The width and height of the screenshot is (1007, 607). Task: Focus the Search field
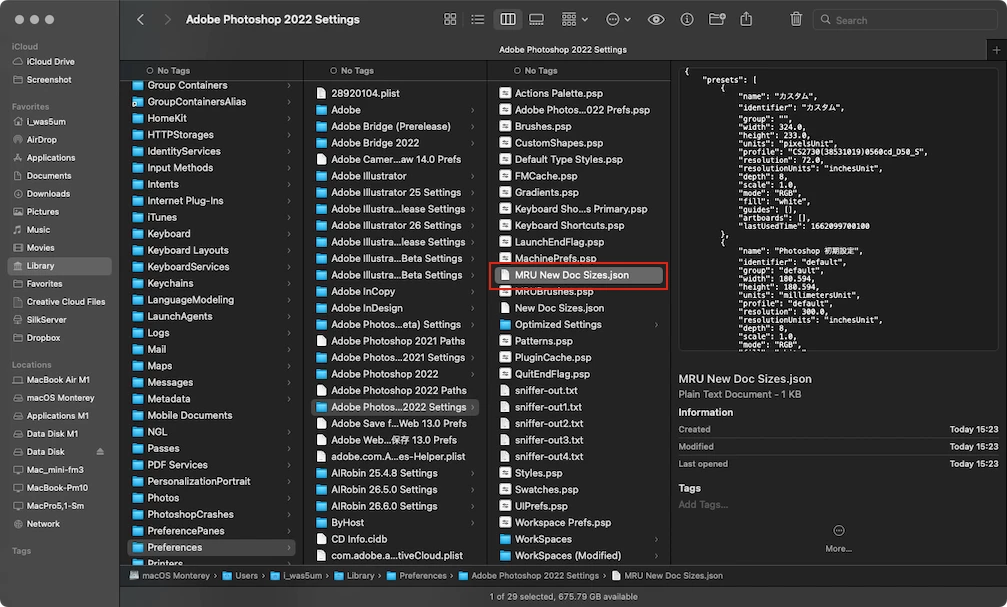(904, 20)
